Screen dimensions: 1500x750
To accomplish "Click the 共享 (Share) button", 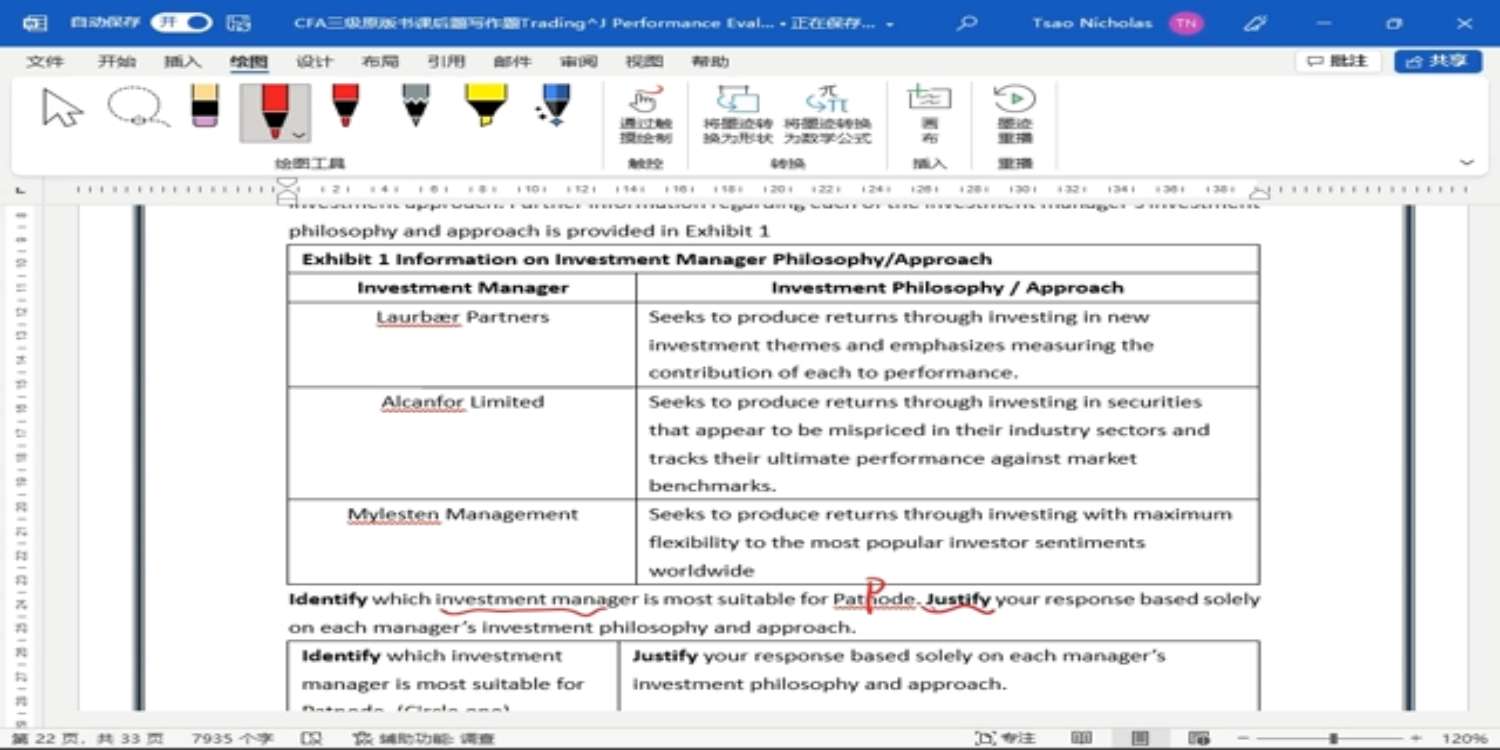I will 1438,61.
